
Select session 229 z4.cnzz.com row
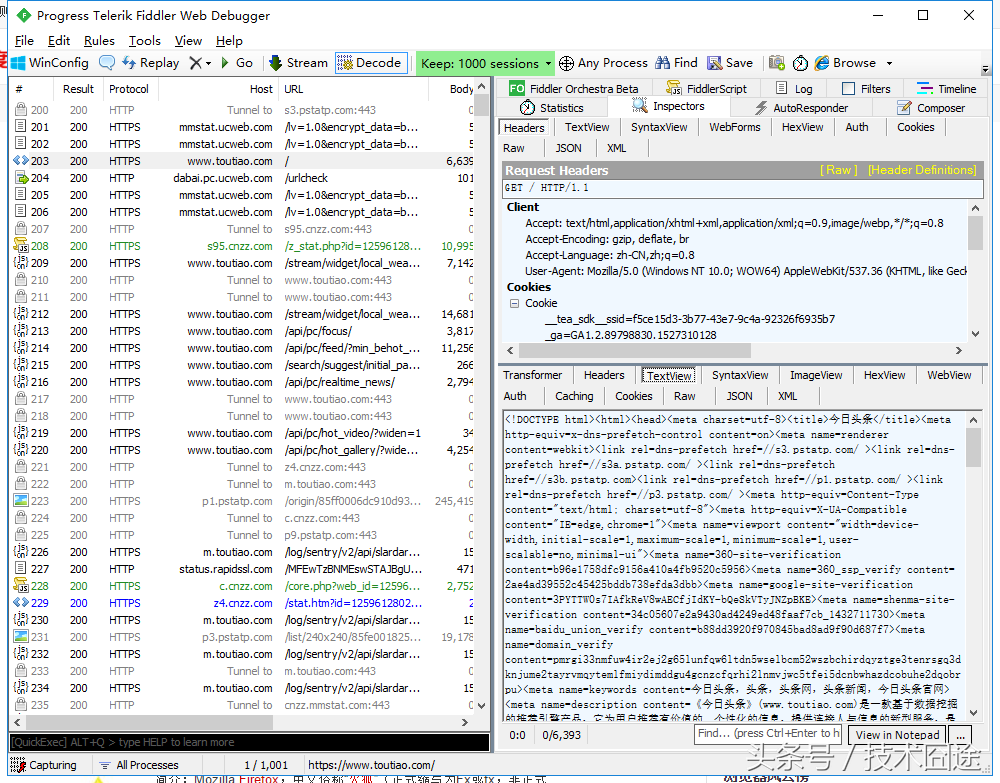coord(242,603)
